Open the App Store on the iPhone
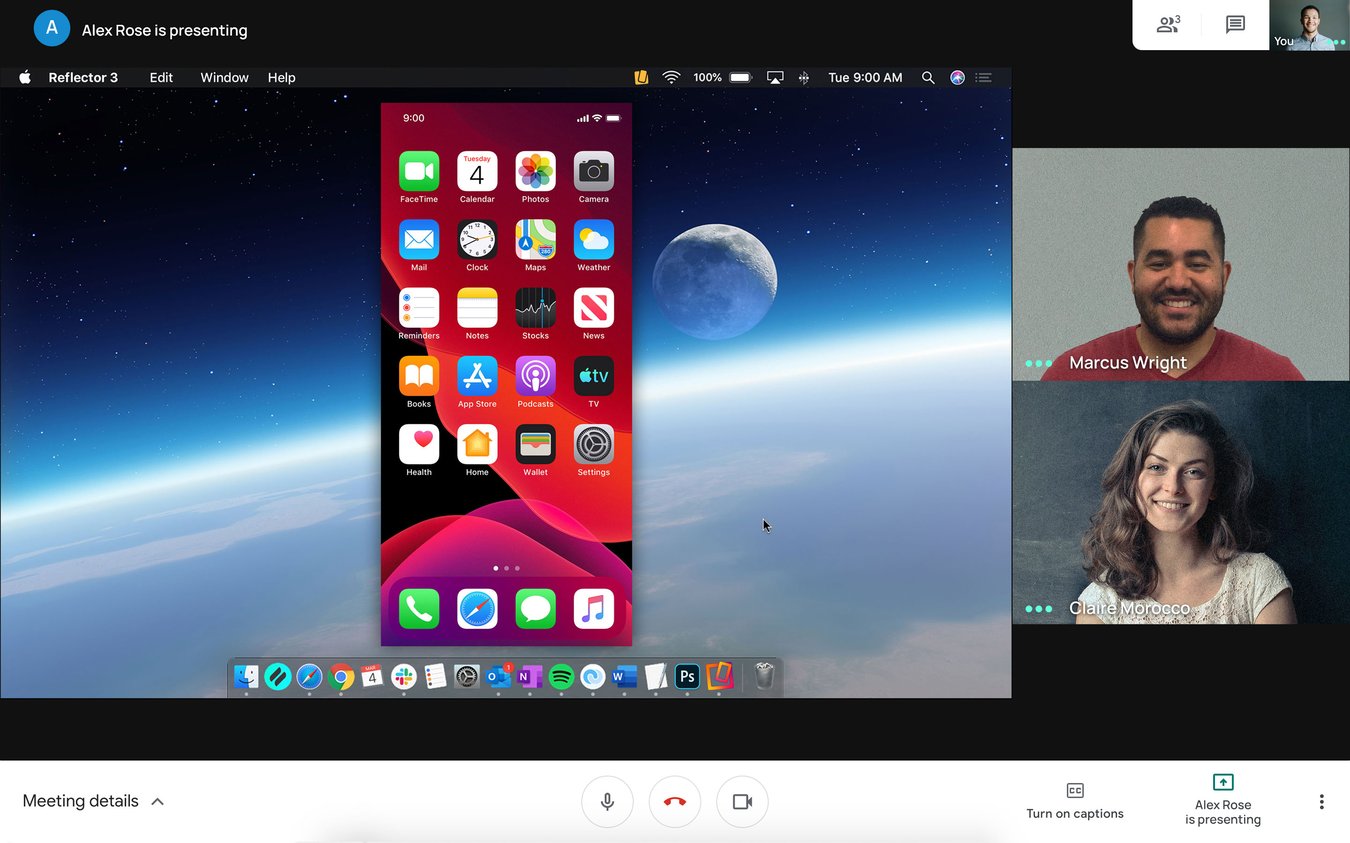This screenshot has width=1350, height=843. (x=477, y=376)
